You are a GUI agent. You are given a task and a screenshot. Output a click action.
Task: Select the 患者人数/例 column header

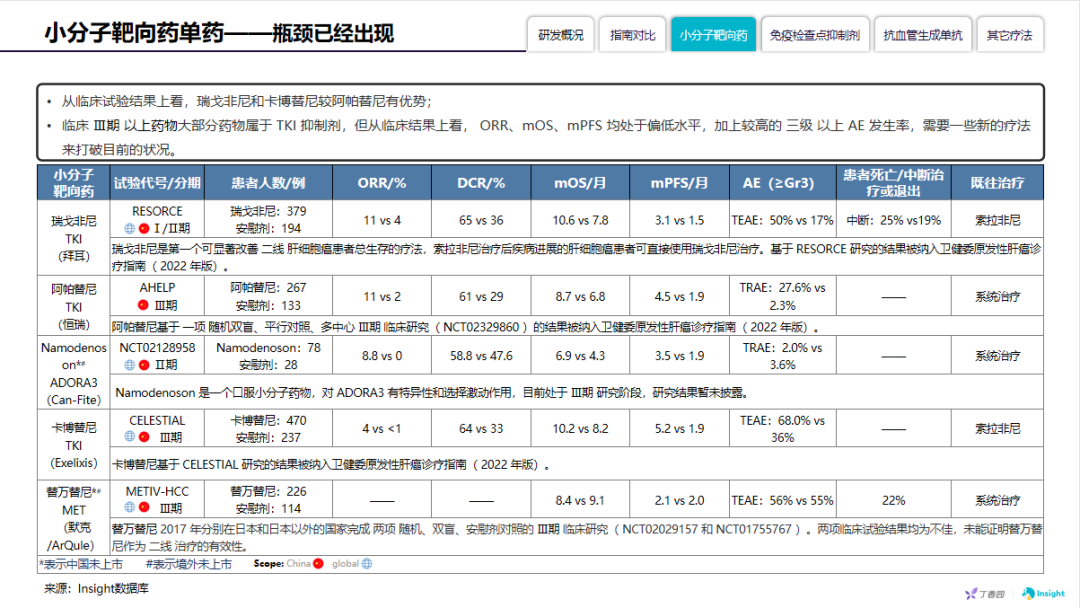pyautogui.click(x=269, y=182)
